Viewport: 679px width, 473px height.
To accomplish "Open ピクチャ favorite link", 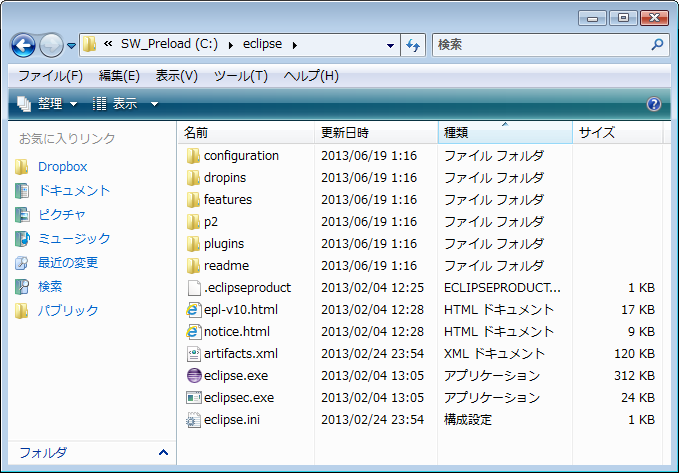I will coord(62,214).
